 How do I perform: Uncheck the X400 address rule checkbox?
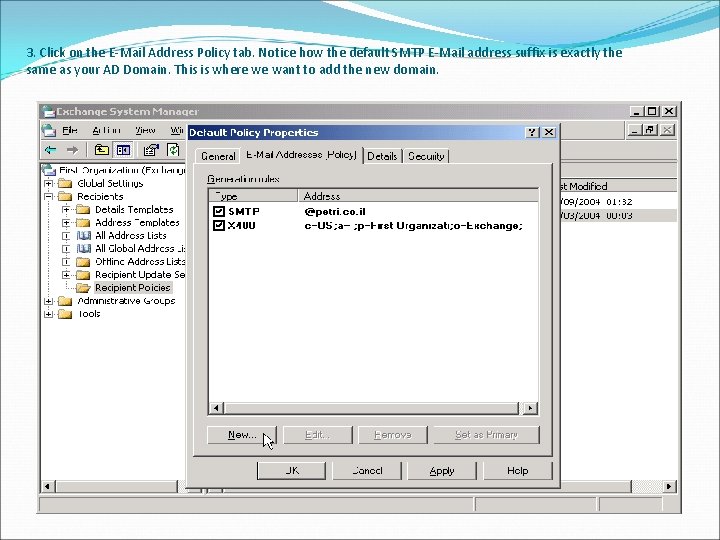219,225
